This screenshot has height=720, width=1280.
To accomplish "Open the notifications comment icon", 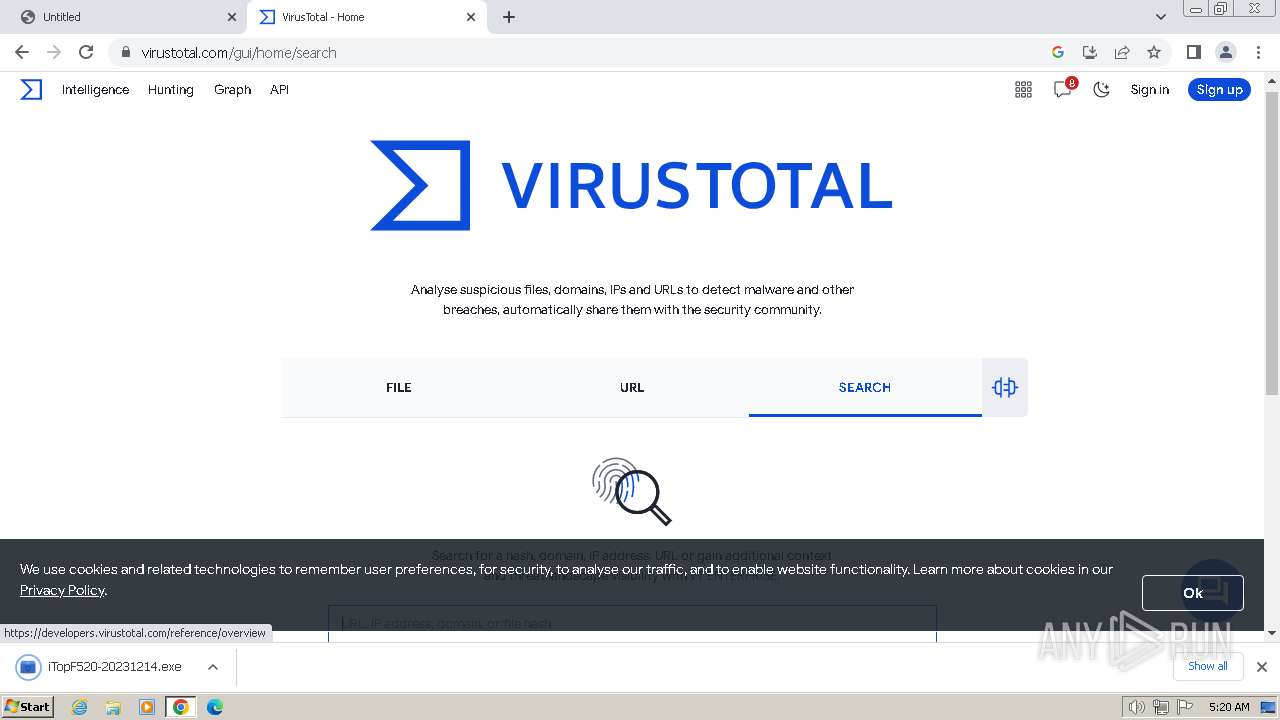I will pos(1063,89).
